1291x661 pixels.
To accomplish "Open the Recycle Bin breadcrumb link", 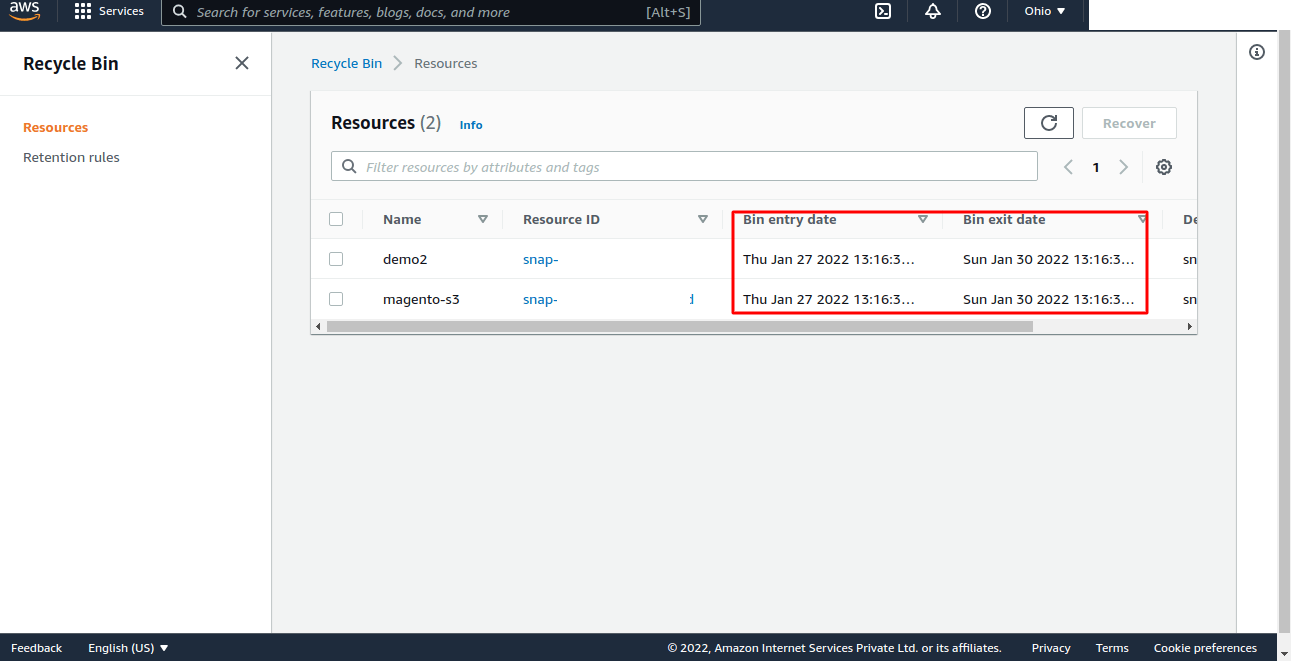I will 346,63.
